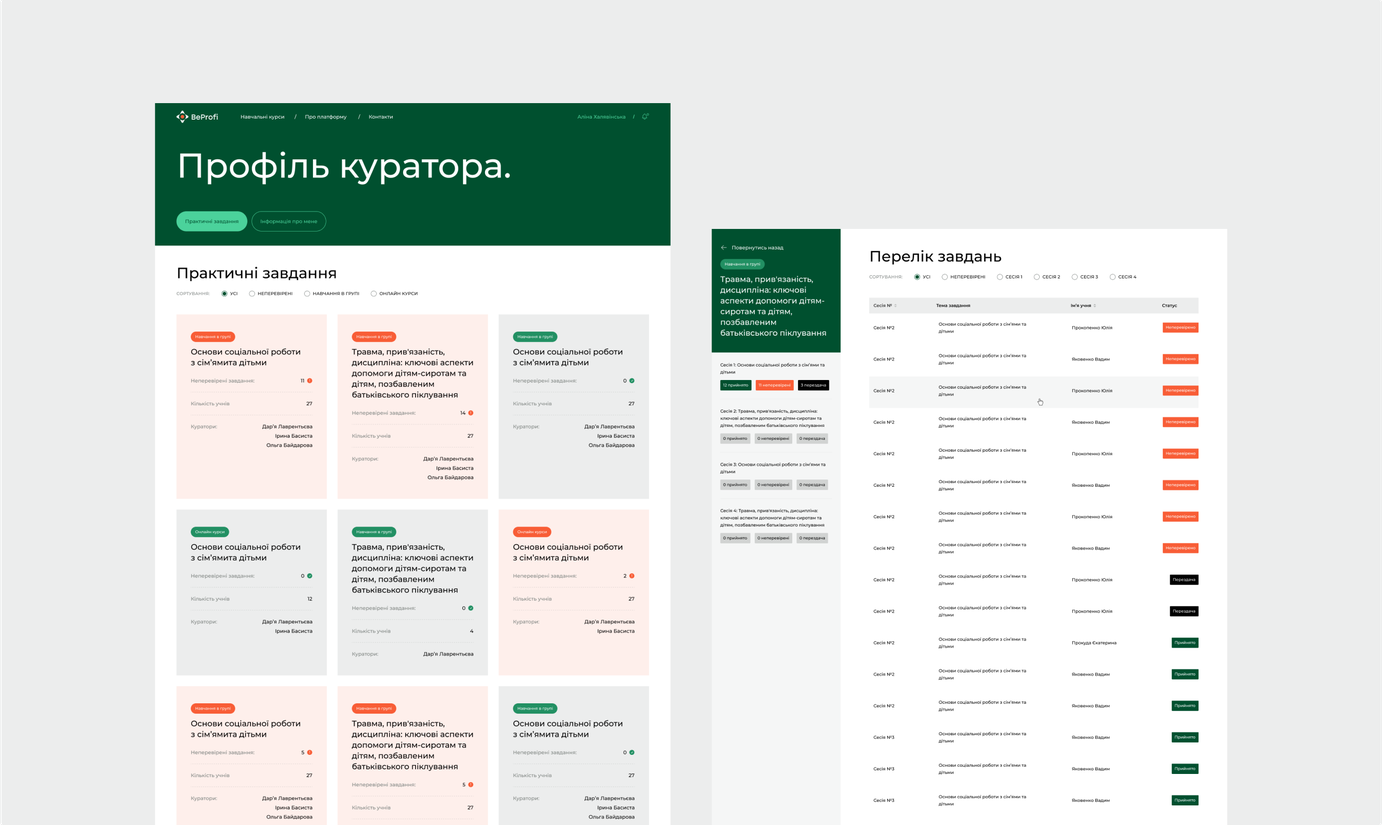This screenshot has width=1382, height=825.
Task: Click the 11 неперевірені button under Сесія 1
Action: click(774, 385)
